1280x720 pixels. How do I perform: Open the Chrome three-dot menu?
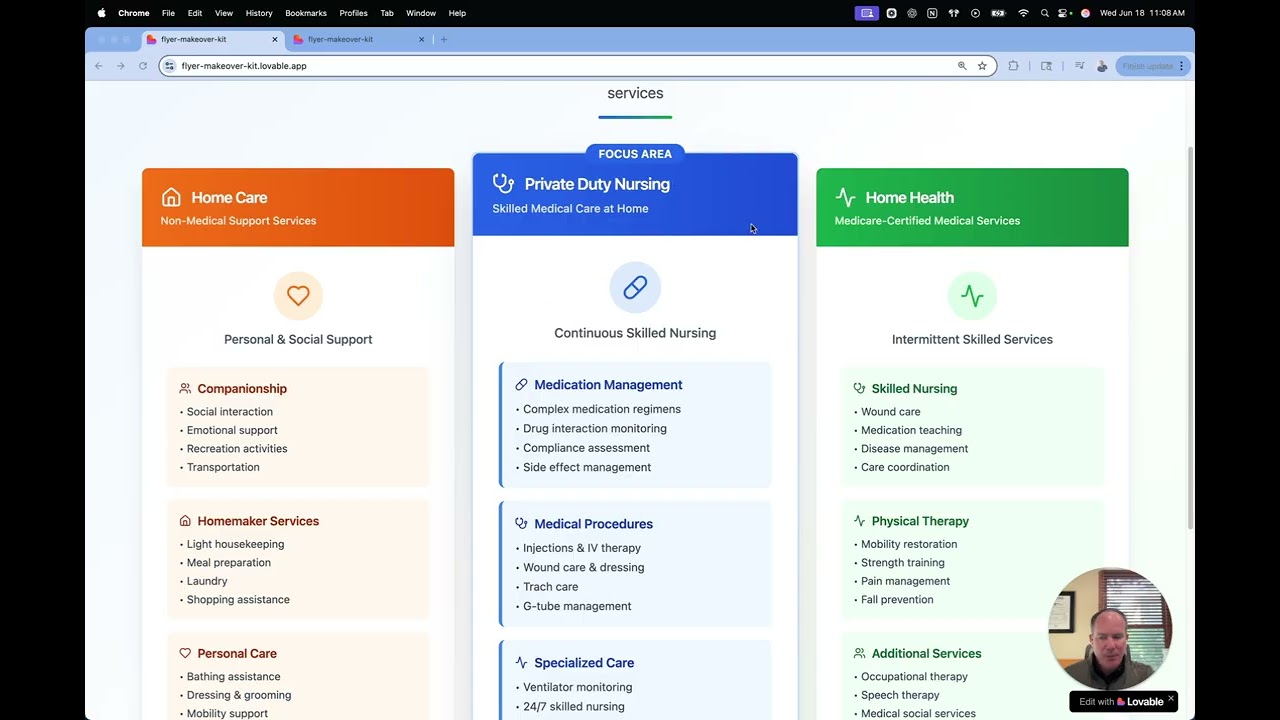tap(1181, 66)
